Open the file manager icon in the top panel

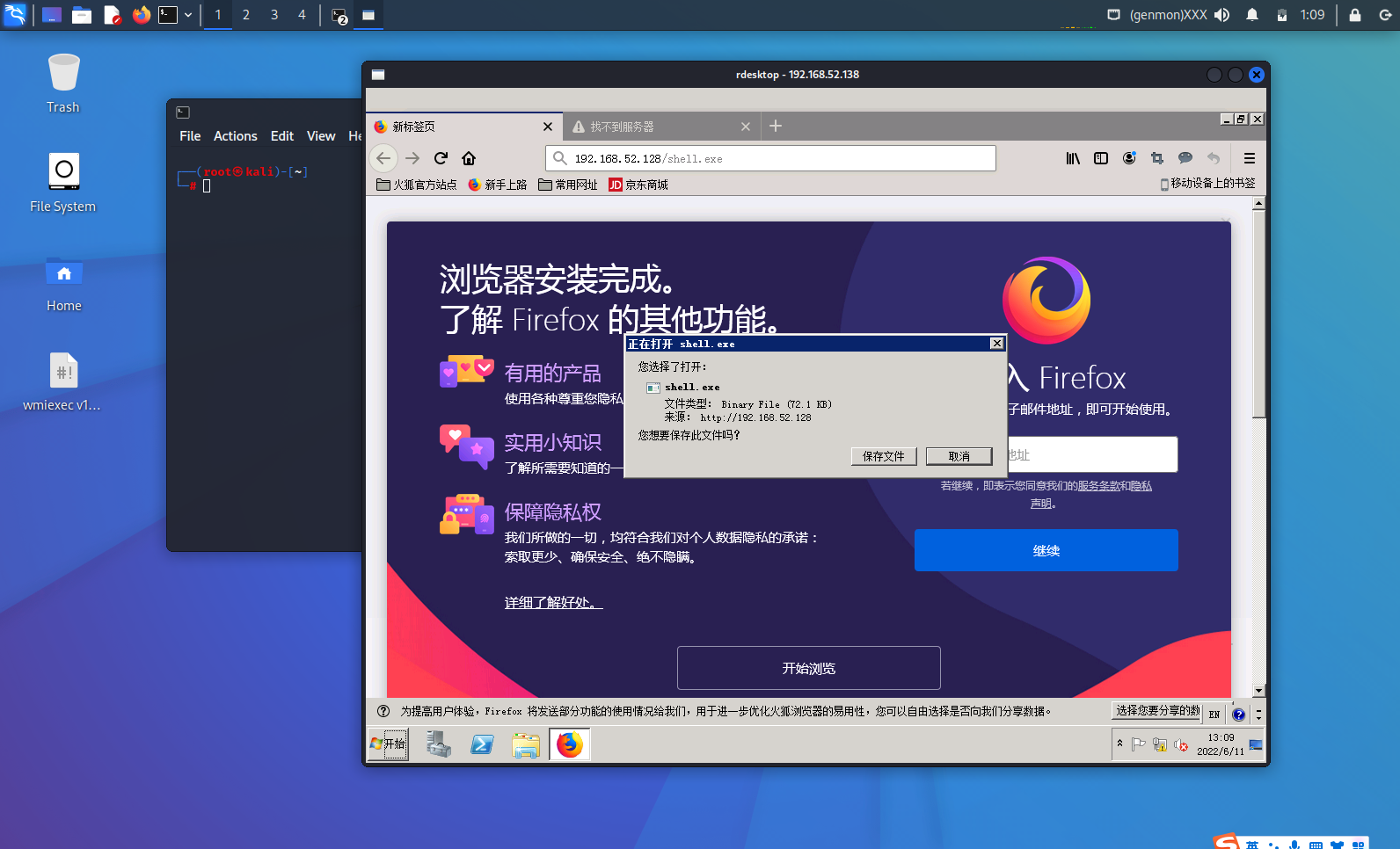click(82, 15)
